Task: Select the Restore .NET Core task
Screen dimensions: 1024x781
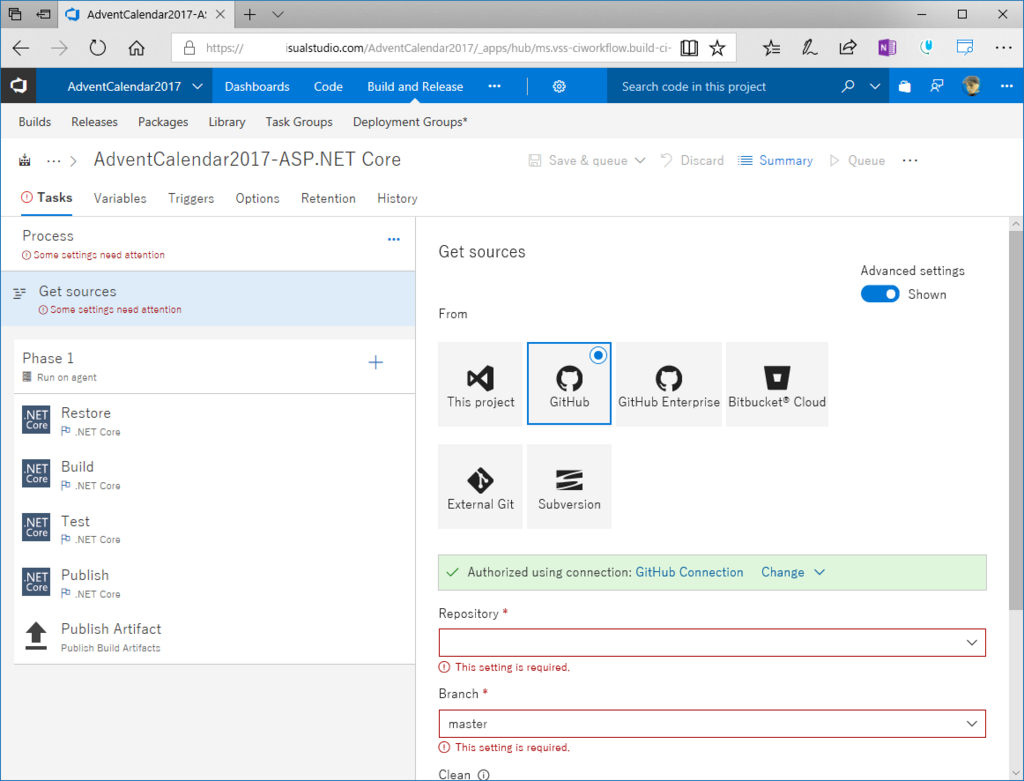Action: coord(214,421)
